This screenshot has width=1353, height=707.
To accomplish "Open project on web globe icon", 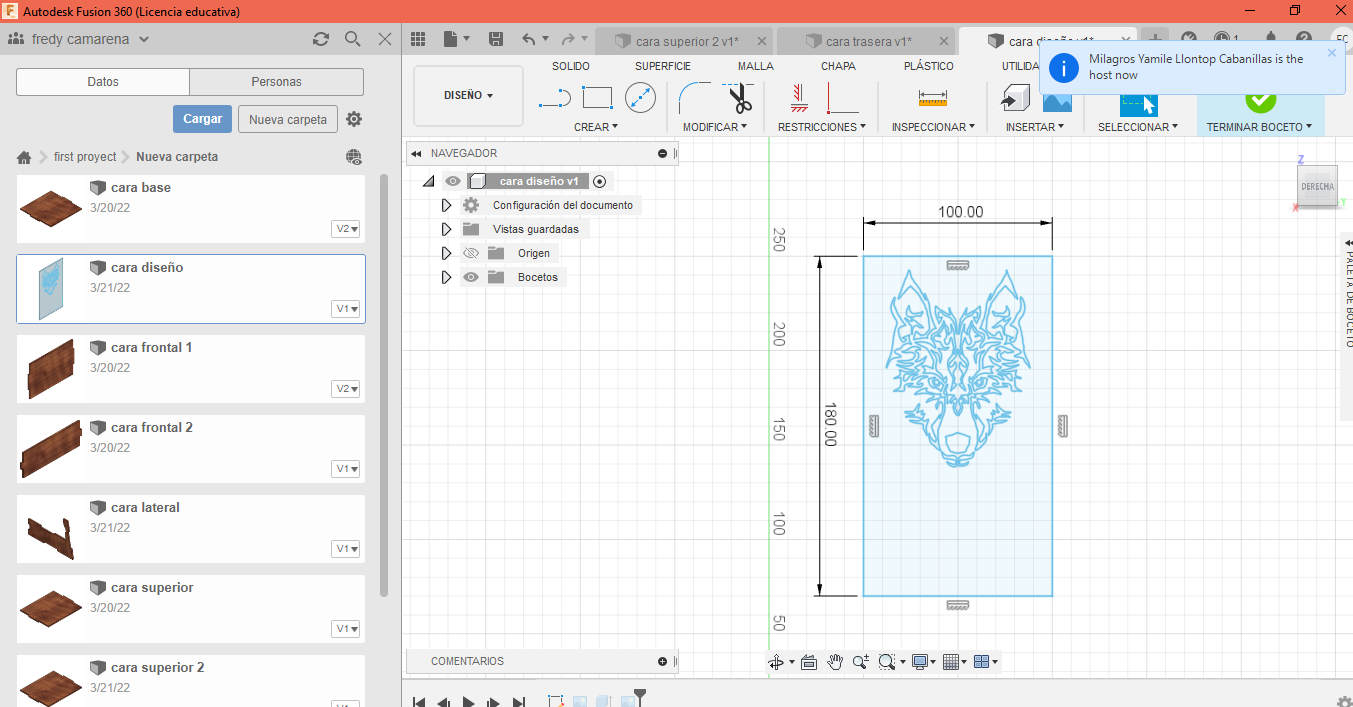I will tap(354, 157).
